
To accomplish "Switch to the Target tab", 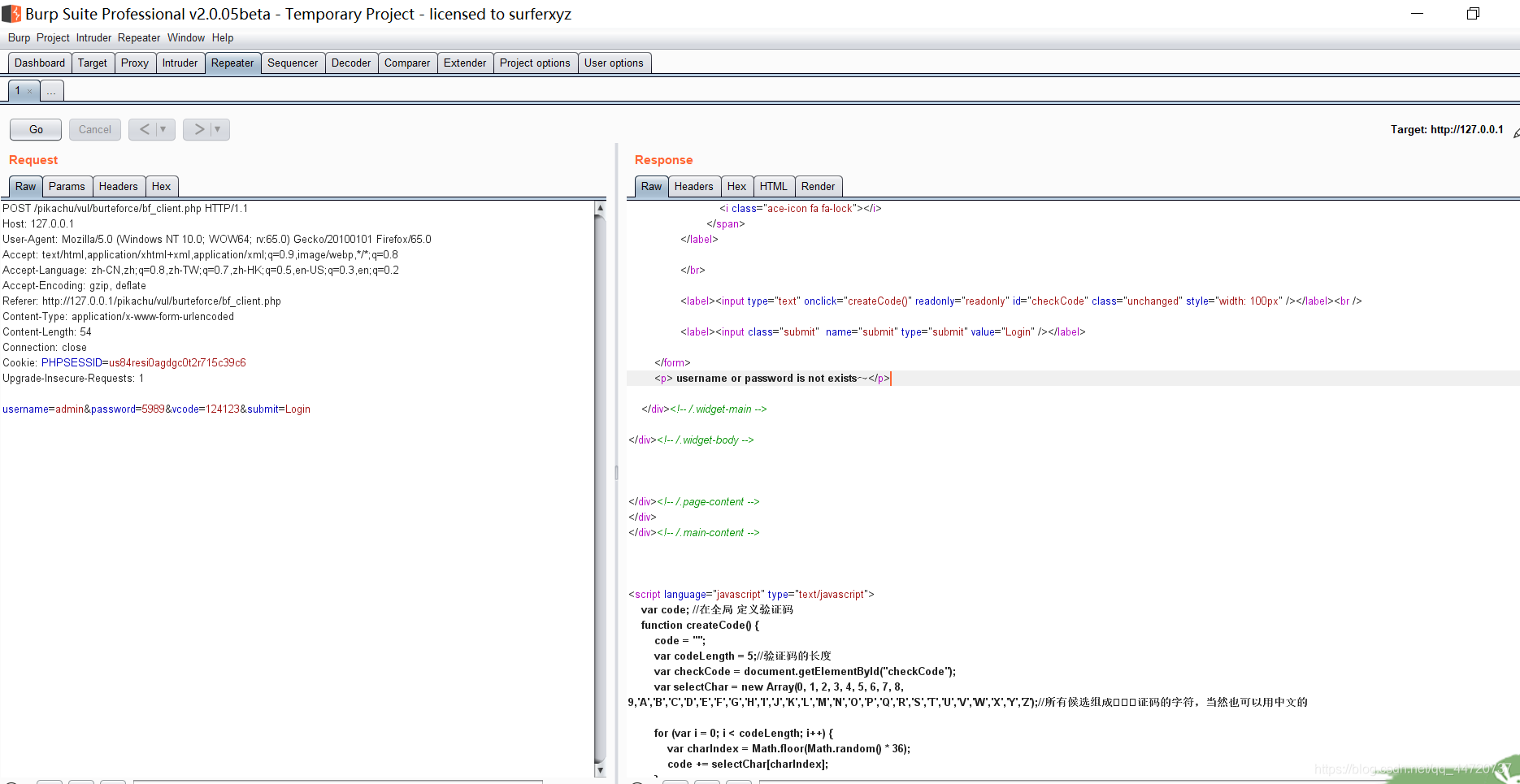I will click(93, 63).
